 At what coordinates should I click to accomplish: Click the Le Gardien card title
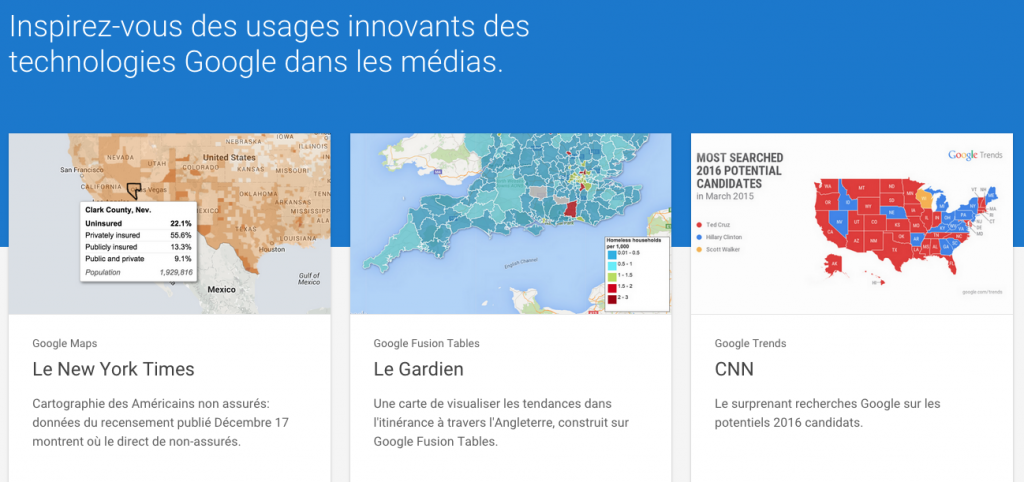tap(419, 369)
